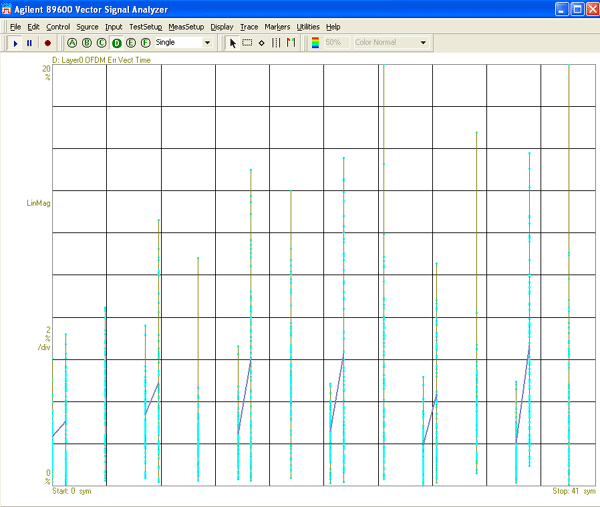600x507 pixels.
Task: Click the LinMag Y-axis format label
Action: [x=39, y=203]
